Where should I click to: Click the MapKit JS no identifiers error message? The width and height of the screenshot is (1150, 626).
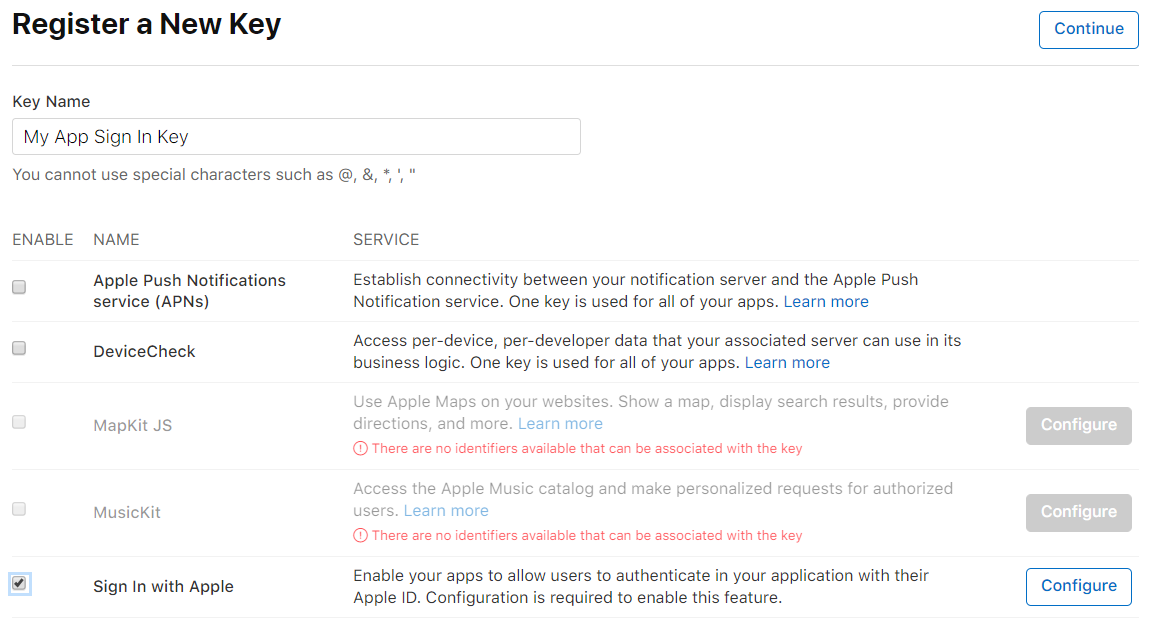(587, 449)
